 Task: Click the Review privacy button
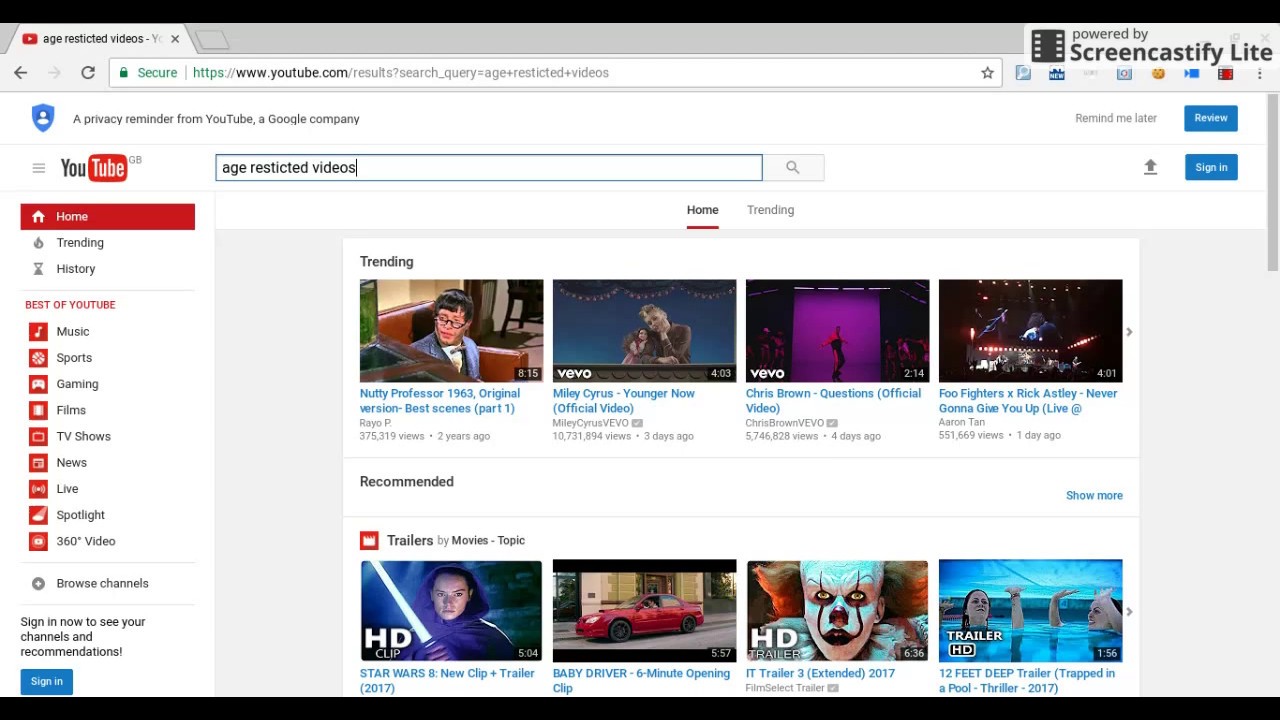[x=1211, y=118]
